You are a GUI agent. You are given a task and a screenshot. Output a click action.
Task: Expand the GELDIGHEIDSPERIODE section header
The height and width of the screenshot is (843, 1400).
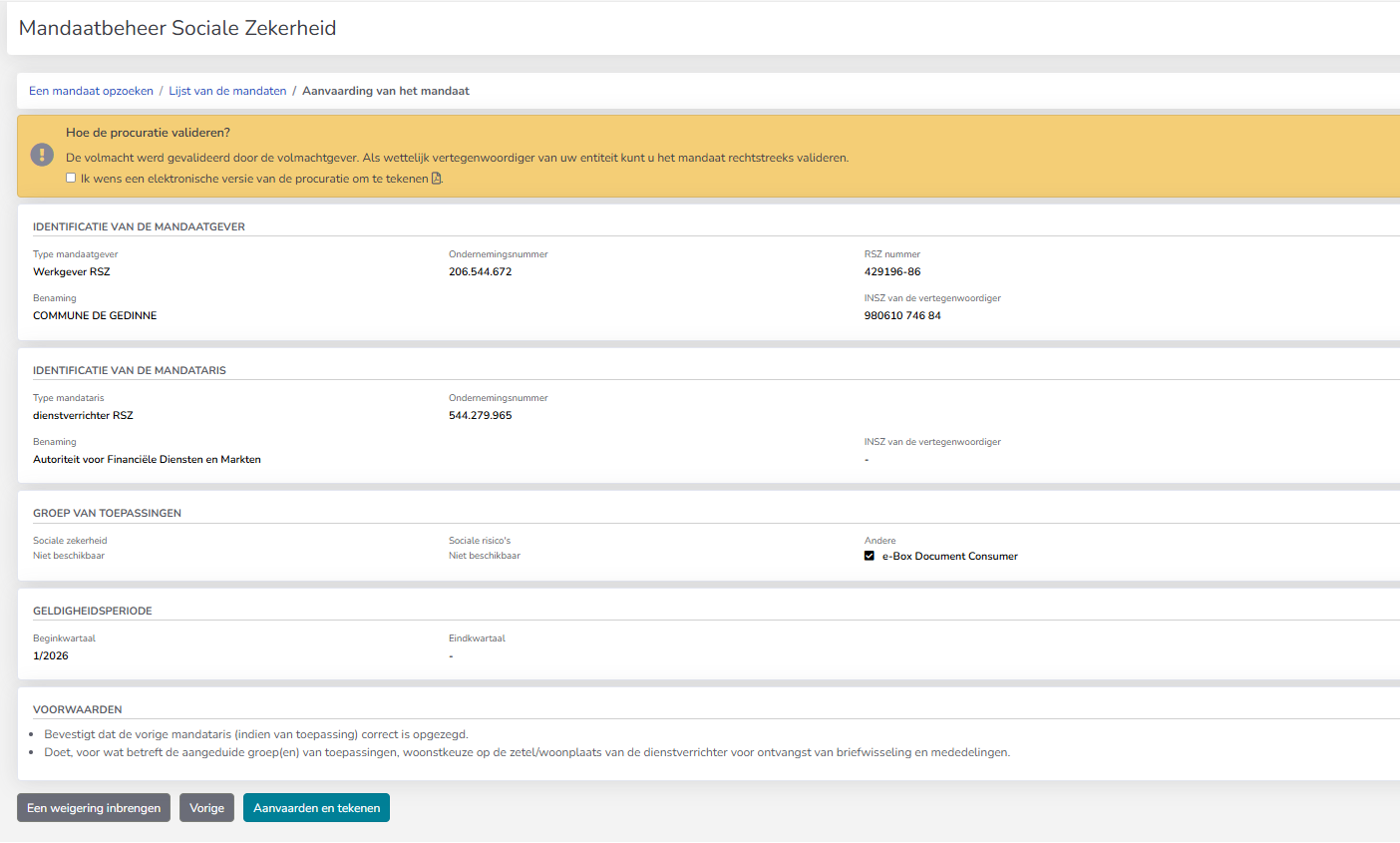(x=93, y=610)
